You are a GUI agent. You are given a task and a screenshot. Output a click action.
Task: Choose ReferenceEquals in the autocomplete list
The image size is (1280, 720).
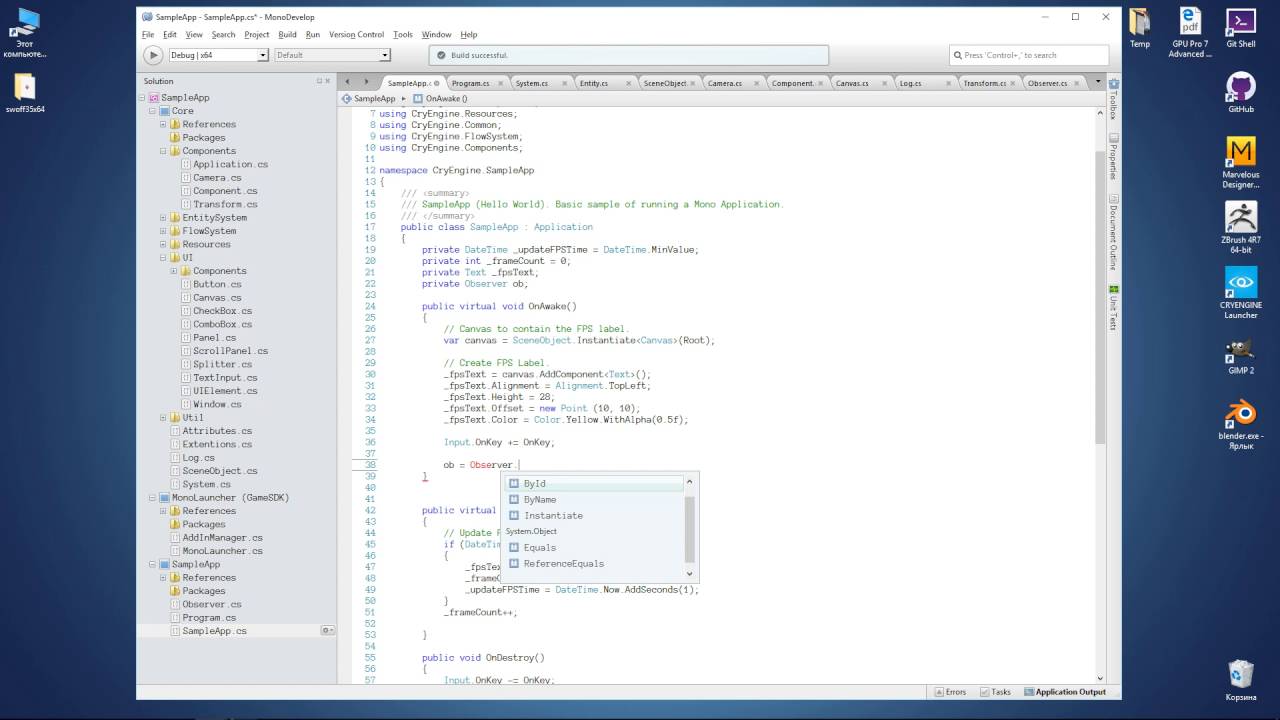point(596,563)
